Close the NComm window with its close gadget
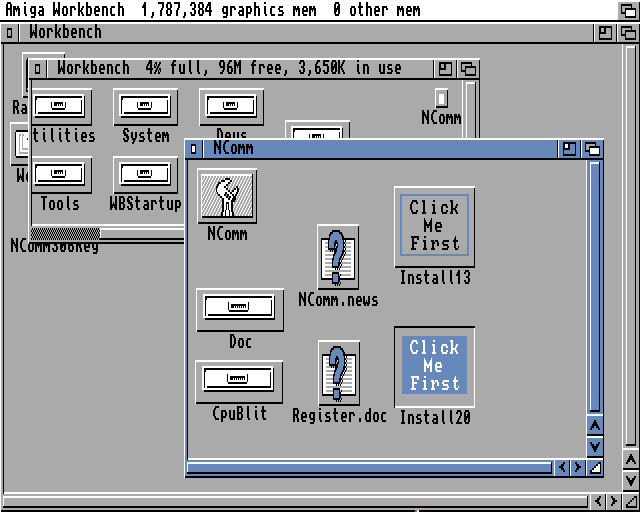 194,149
